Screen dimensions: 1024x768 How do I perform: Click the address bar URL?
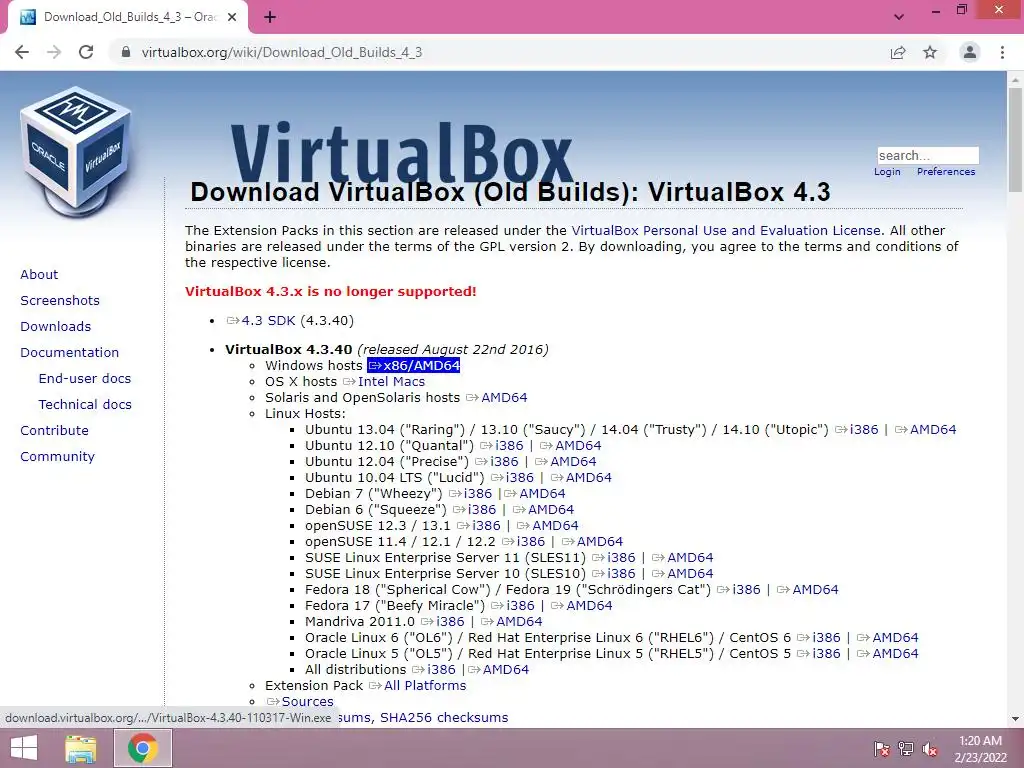point(281,52)
